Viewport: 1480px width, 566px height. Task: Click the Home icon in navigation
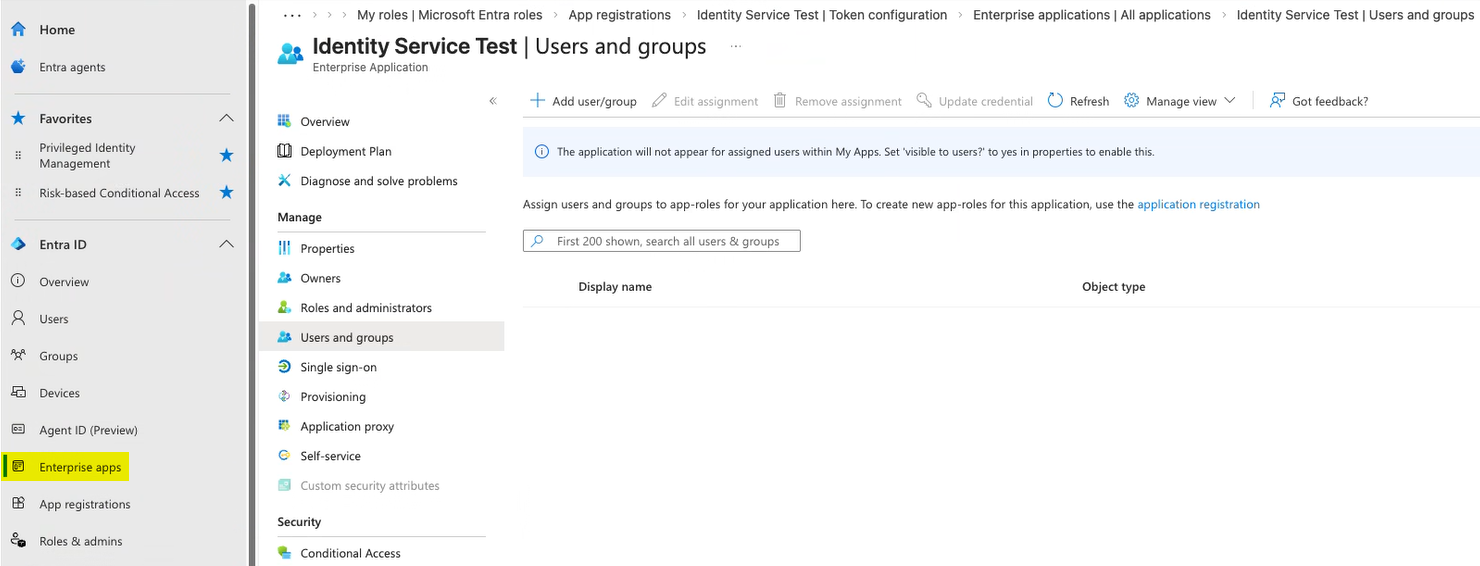[x=18, y=30]
